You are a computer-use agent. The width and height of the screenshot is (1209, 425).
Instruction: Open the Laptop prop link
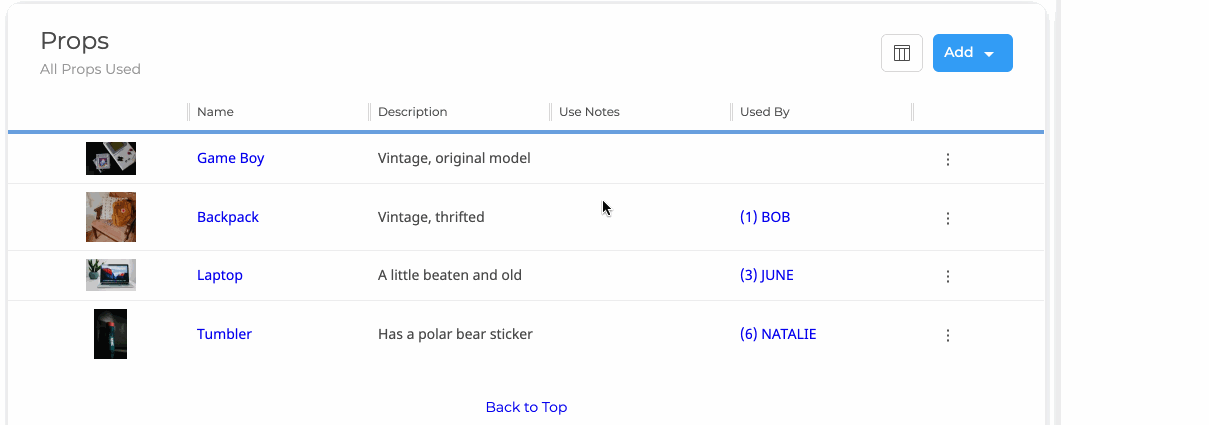[220, 275]
